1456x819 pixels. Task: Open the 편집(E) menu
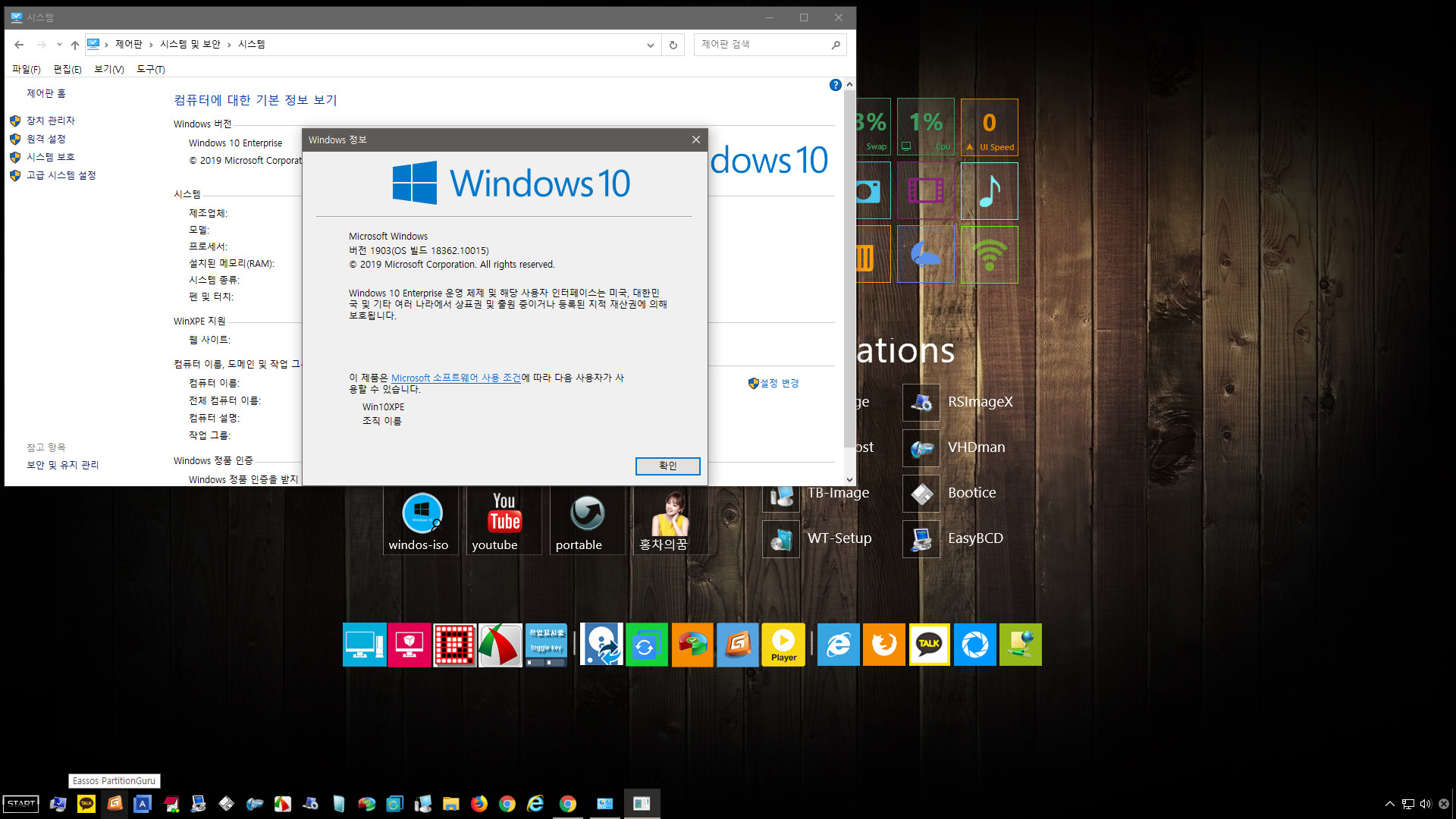[x=67, y=69]
